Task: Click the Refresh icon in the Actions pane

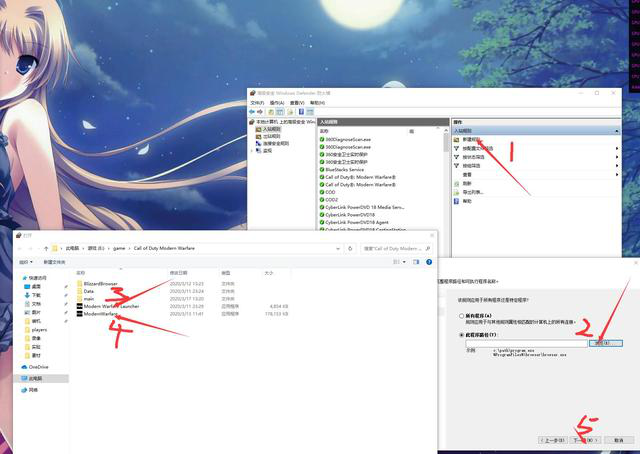Action: click(x=457, y=183)
